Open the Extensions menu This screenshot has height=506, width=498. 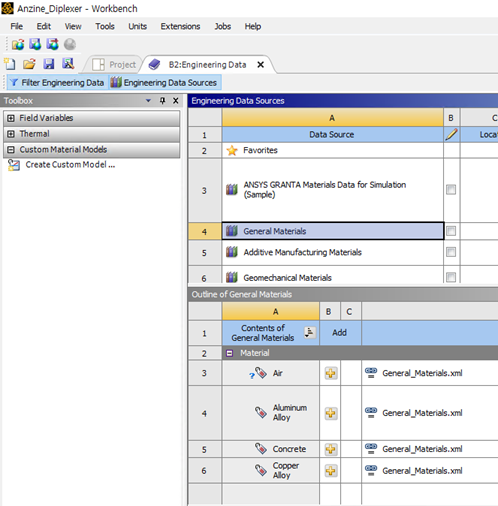coord(180,26)
